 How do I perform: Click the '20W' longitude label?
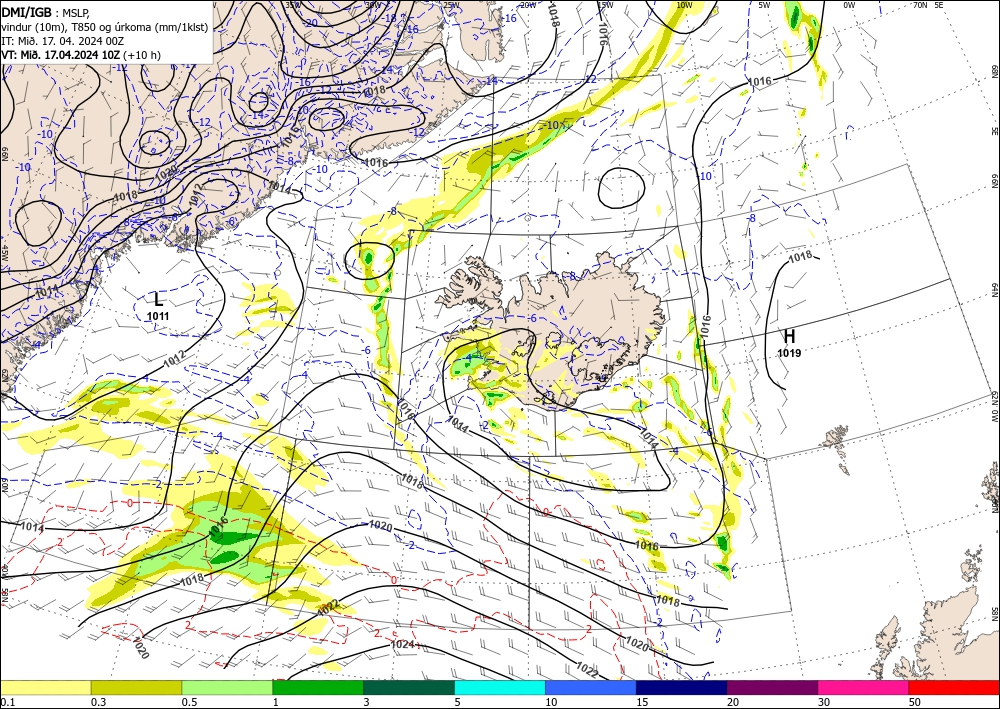pos(527,5)
